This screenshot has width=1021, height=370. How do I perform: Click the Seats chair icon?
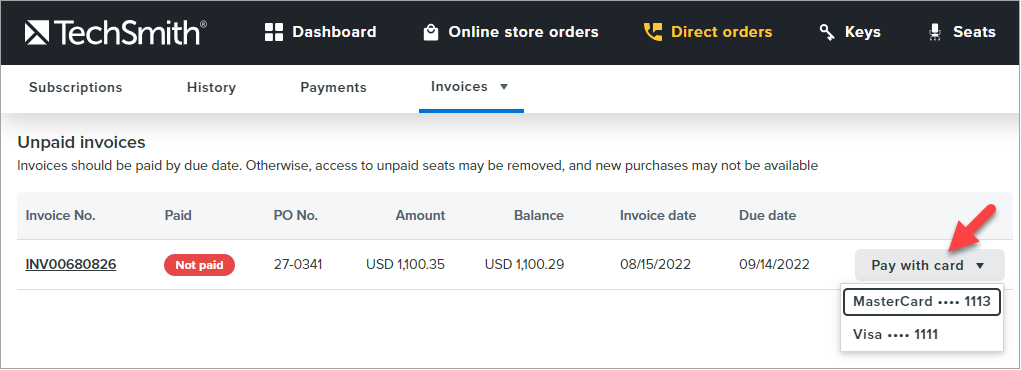tap(935, 32)
